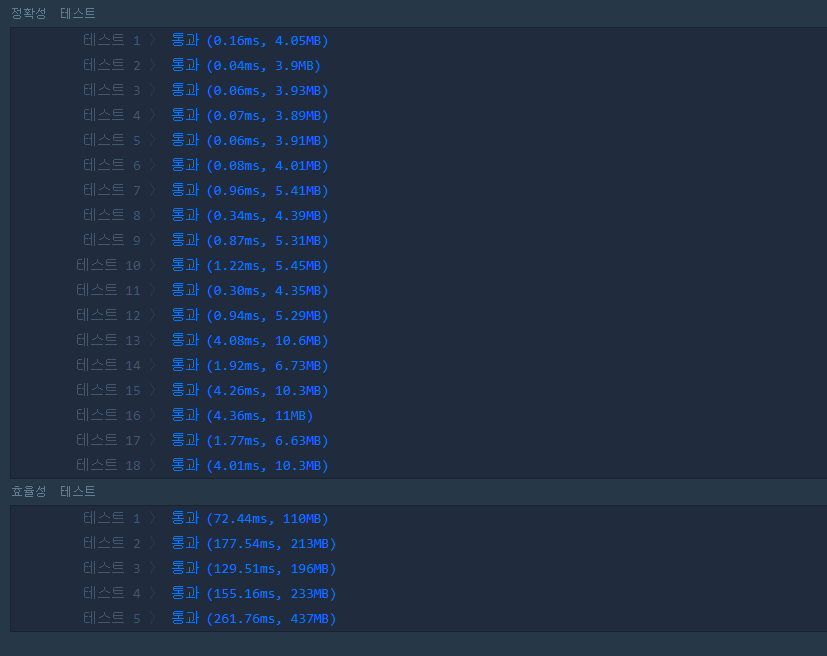Click the 정확성 테스트 heading
This screenshot has height=656, width=827.
point(53,13)
